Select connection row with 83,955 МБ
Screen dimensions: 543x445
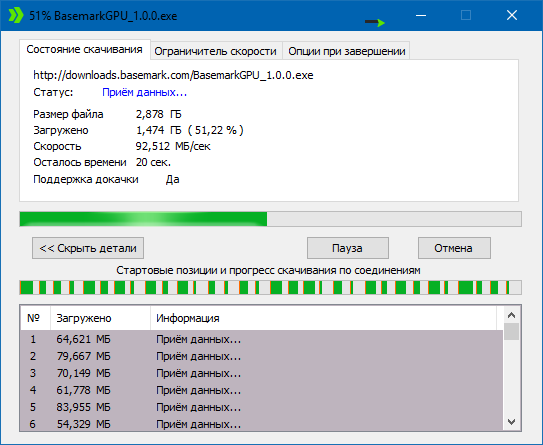[261, 407]
